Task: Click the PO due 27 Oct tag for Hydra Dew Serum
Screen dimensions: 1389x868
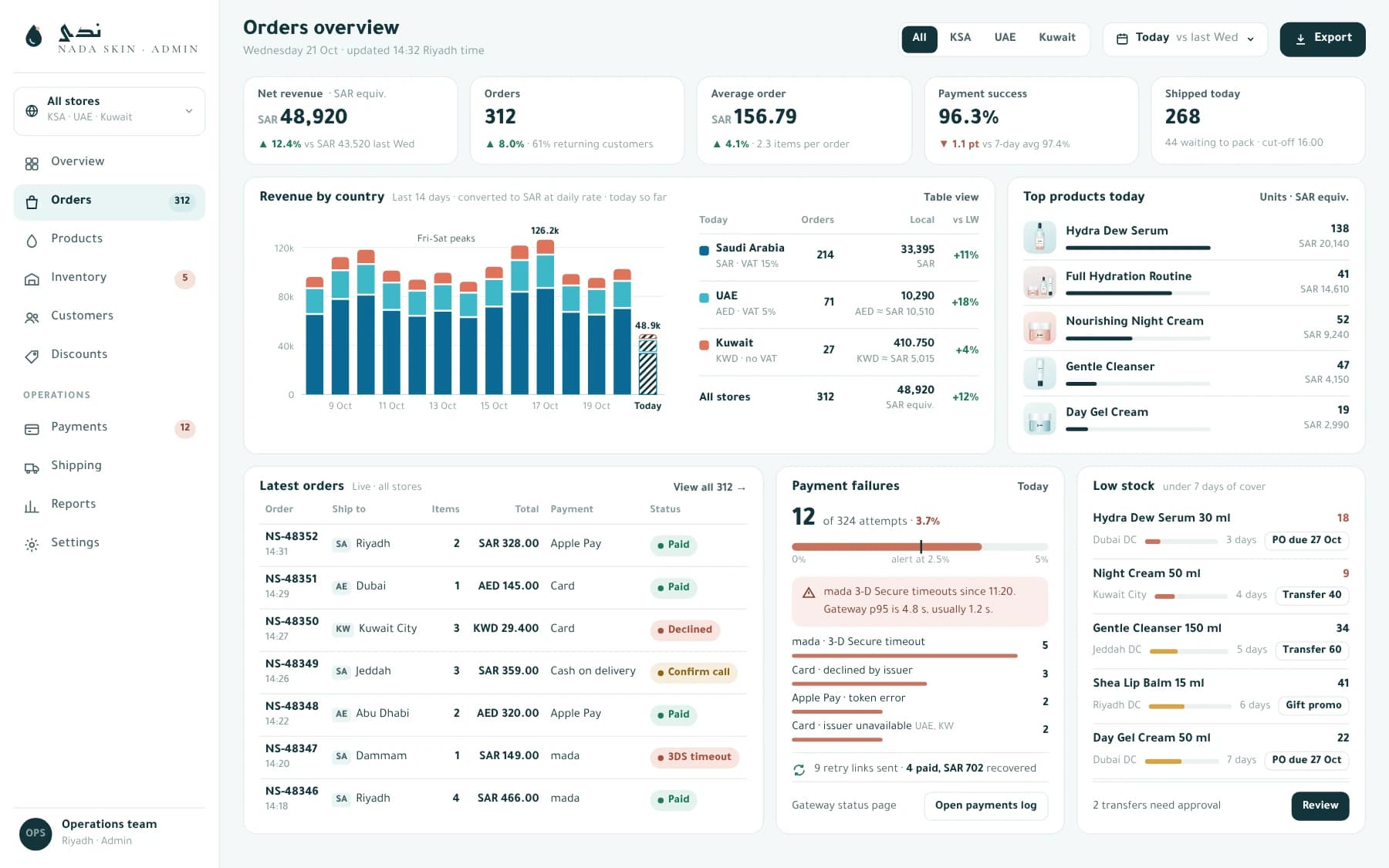Action: pyautogui.click(x=1306, y=541)
